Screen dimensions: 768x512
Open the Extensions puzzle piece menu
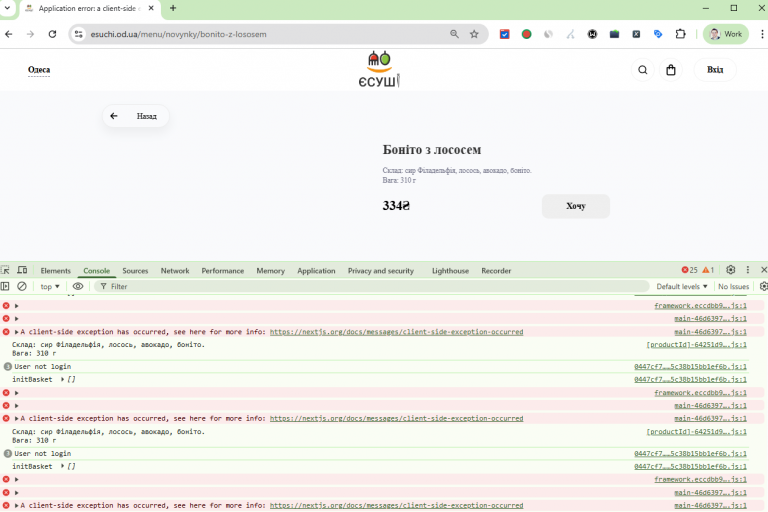click(x=680, y=34)
